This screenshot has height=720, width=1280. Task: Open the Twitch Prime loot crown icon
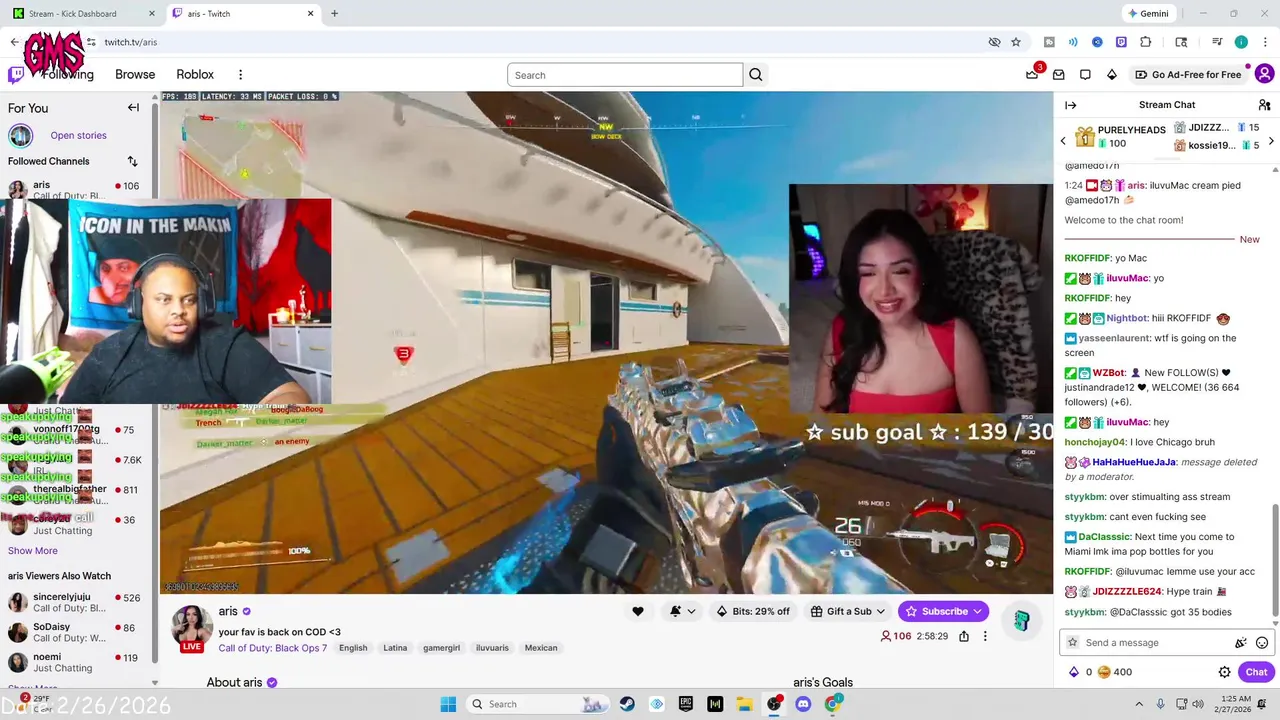pos(1032,74)
